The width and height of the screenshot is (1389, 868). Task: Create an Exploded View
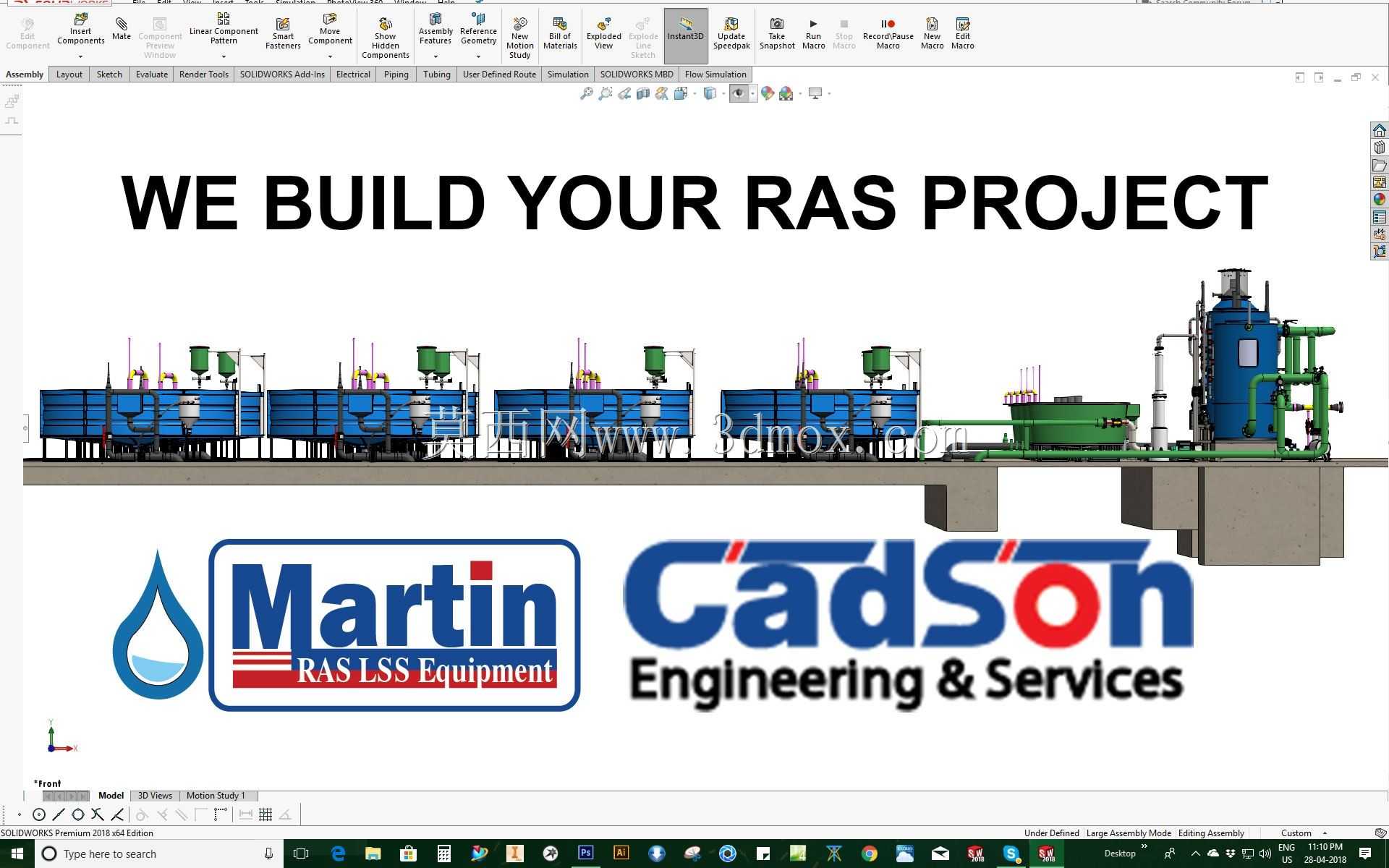tap(603, 34)
